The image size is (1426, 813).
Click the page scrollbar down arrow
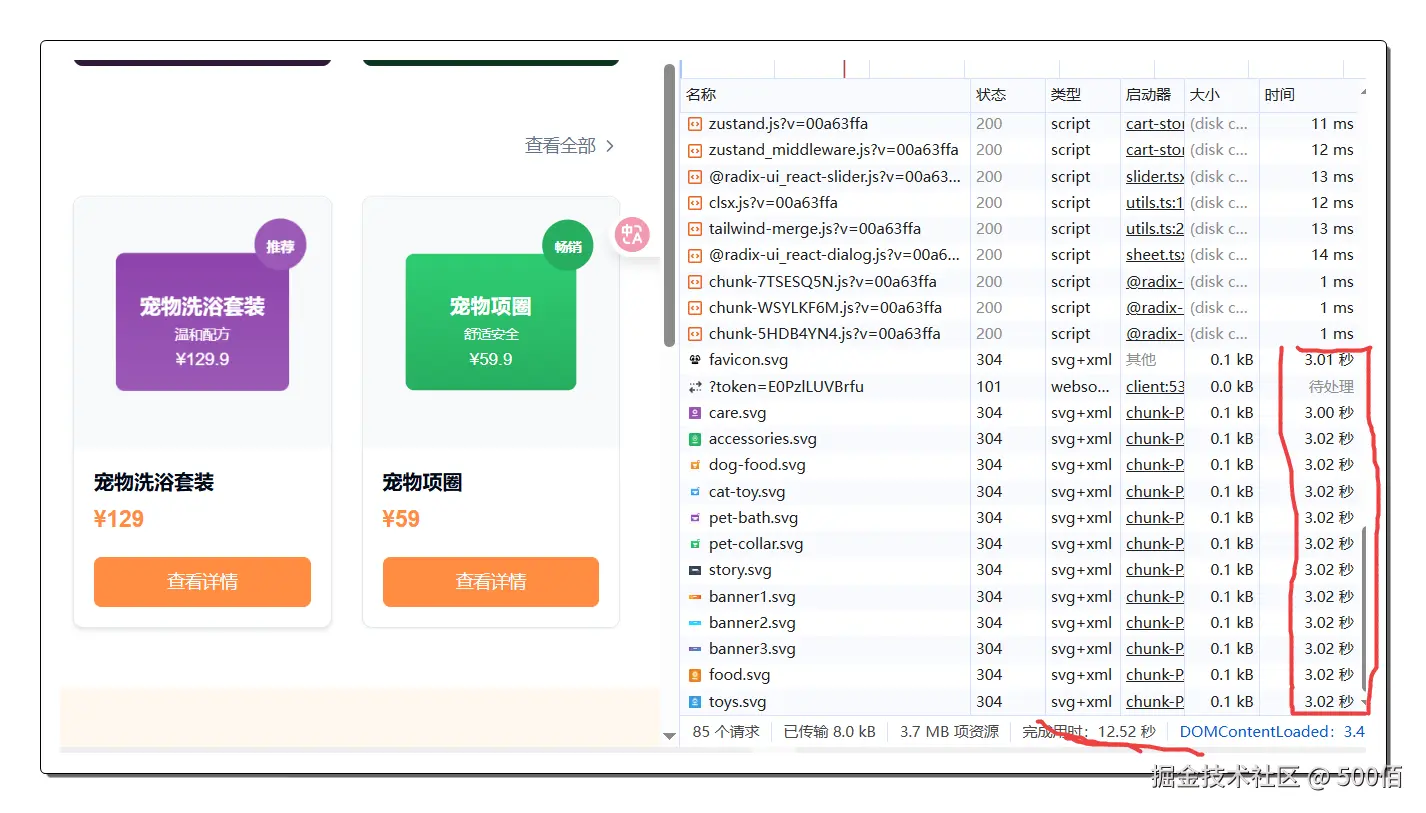[669, 737]
